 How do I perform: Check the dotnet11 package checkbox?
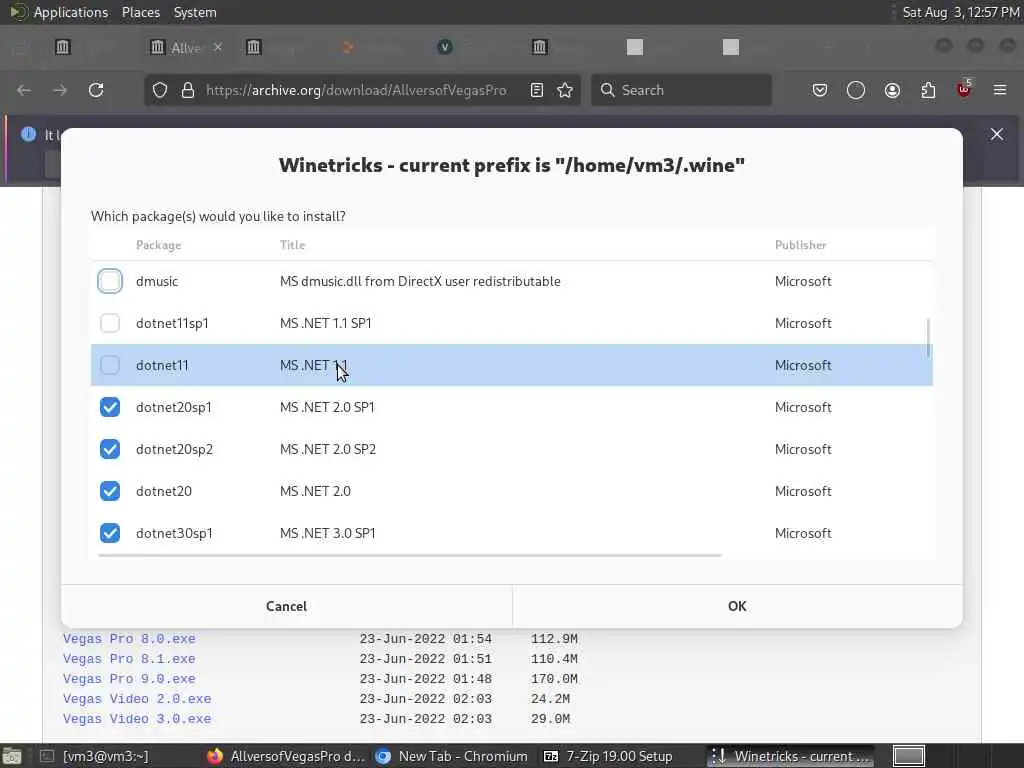coord(110,365)
